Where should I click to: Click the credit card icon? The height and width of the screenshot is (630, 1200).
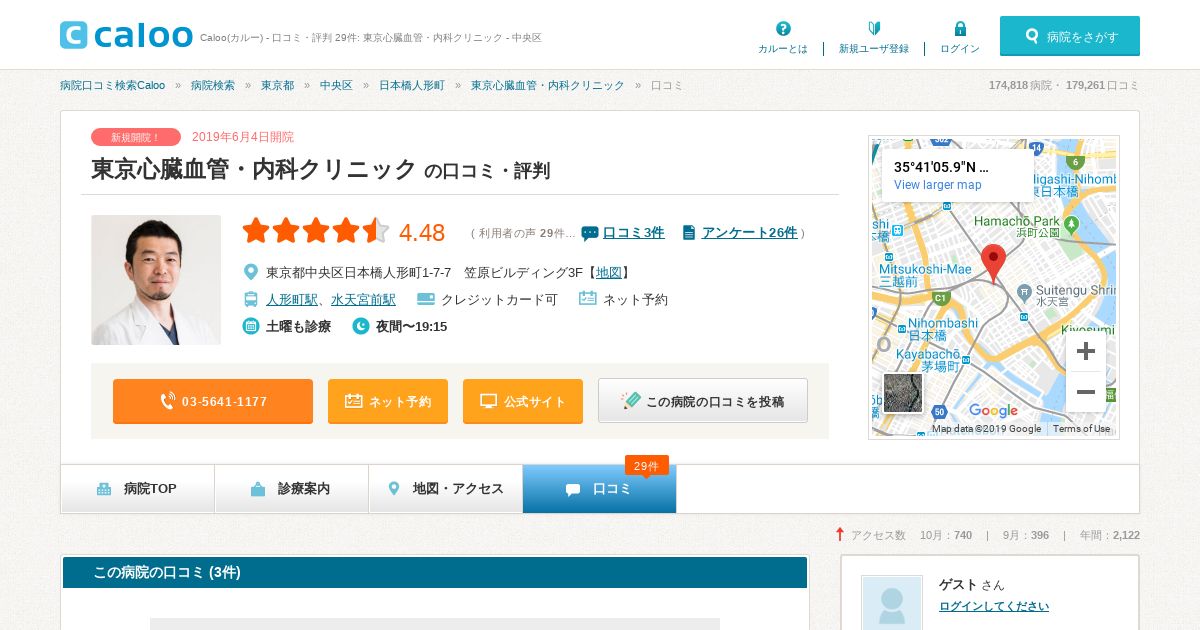pos(426,298)
